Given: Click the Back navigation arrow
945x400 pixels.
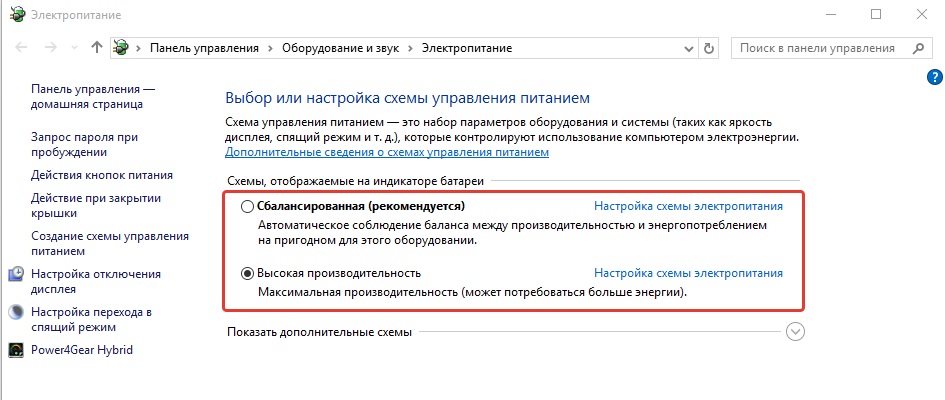Looking at the screenshot, I should pos(21,47).
